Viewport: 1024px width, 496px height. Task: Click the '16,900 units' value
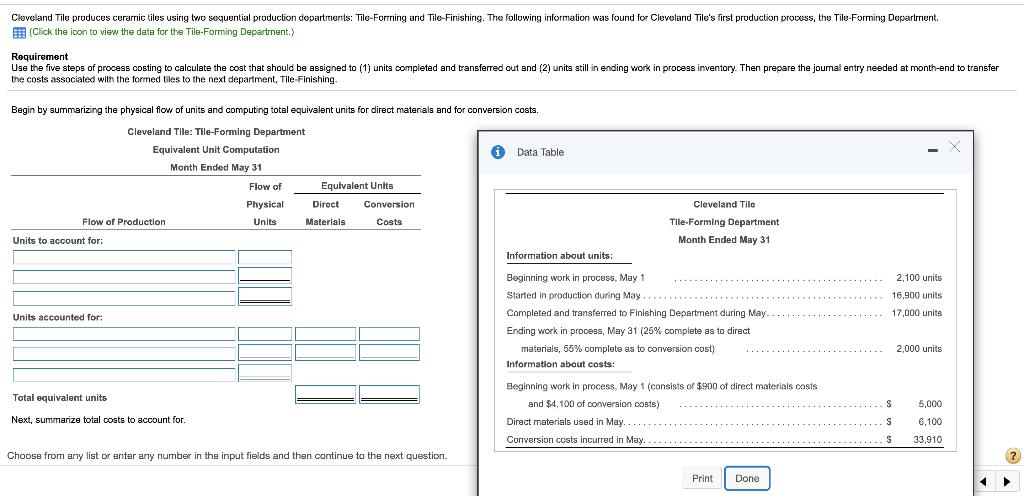point(917,295)
